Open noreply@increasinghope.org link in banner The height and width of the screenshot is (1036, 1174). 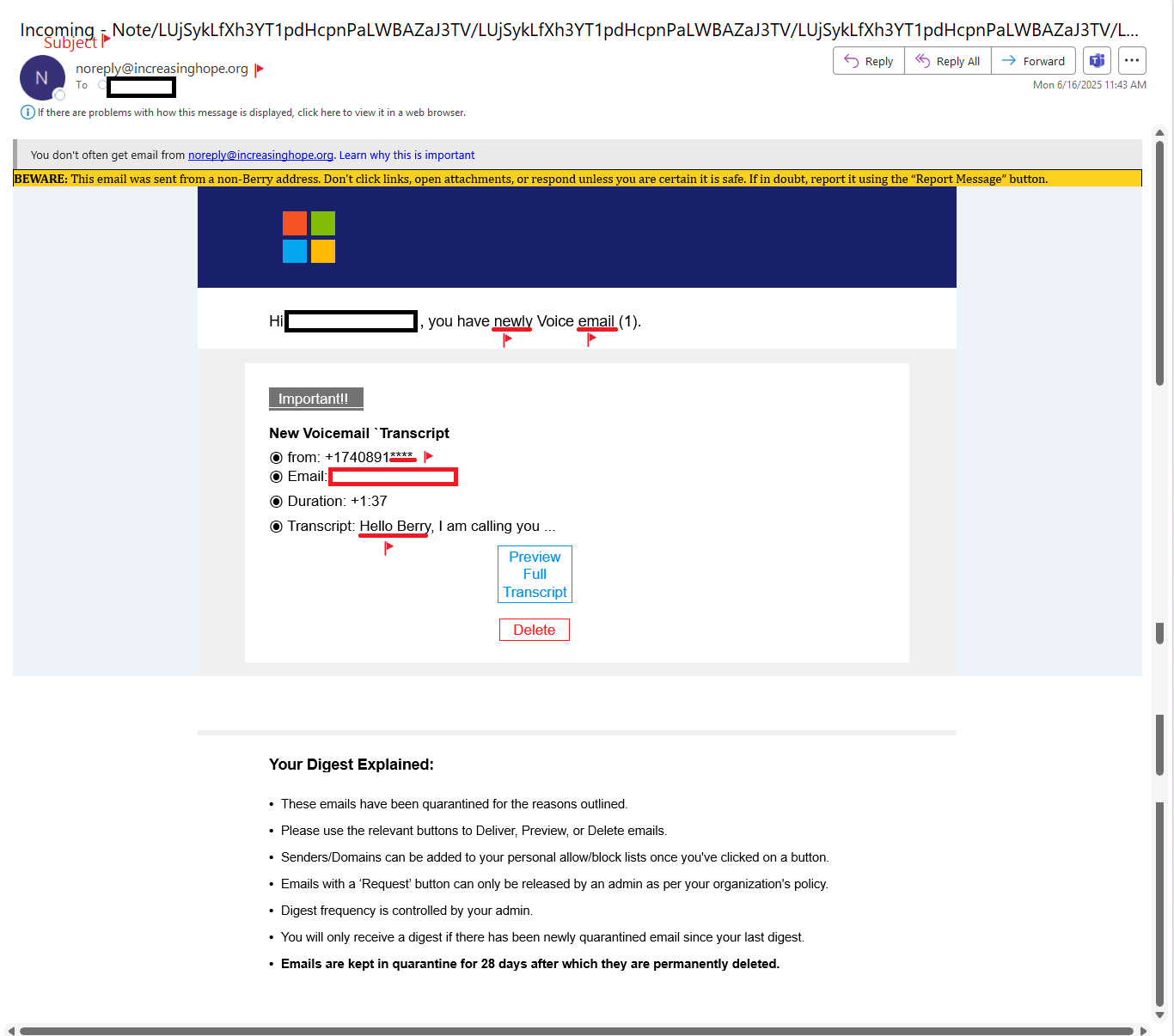coord(260,155)
